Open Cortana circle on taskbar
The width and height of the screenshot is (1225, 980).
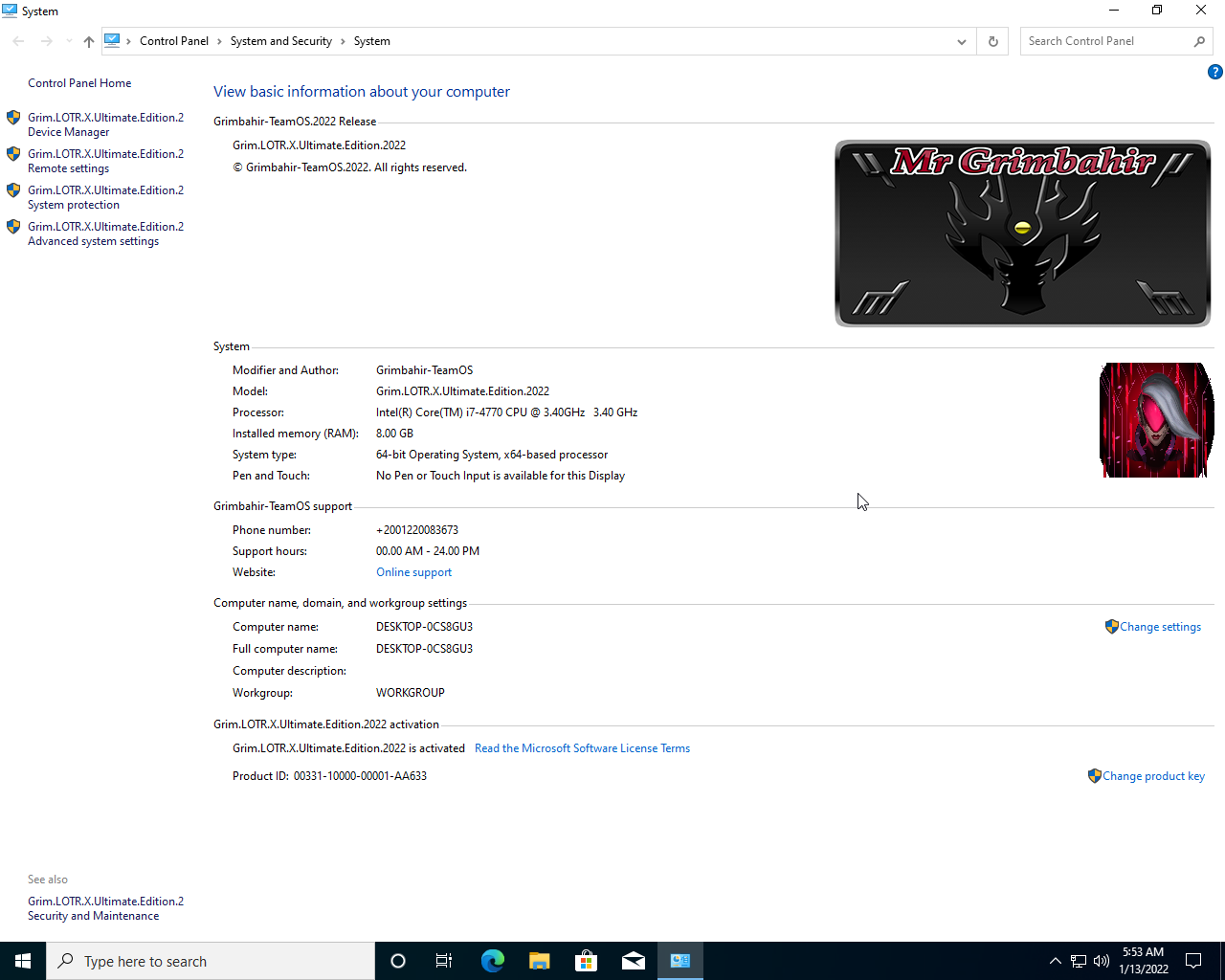tap(398, 961)
